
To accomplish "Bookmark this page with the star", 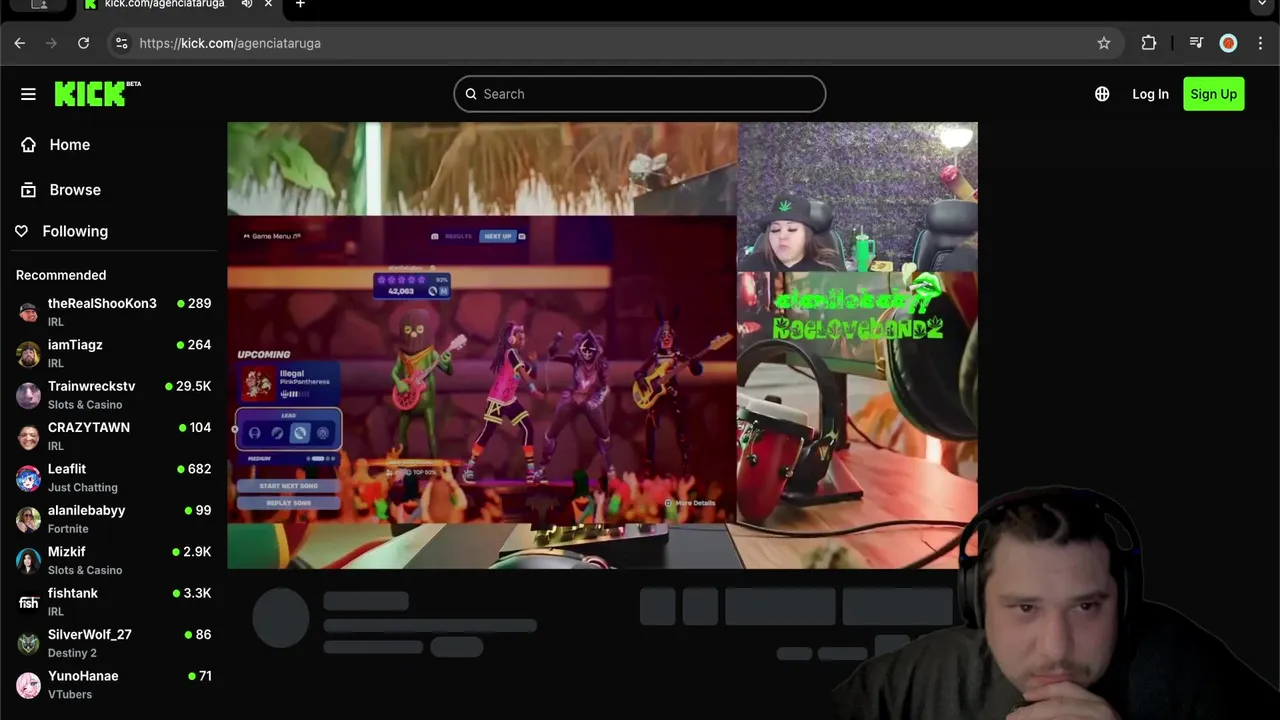I will point(1104,43).
